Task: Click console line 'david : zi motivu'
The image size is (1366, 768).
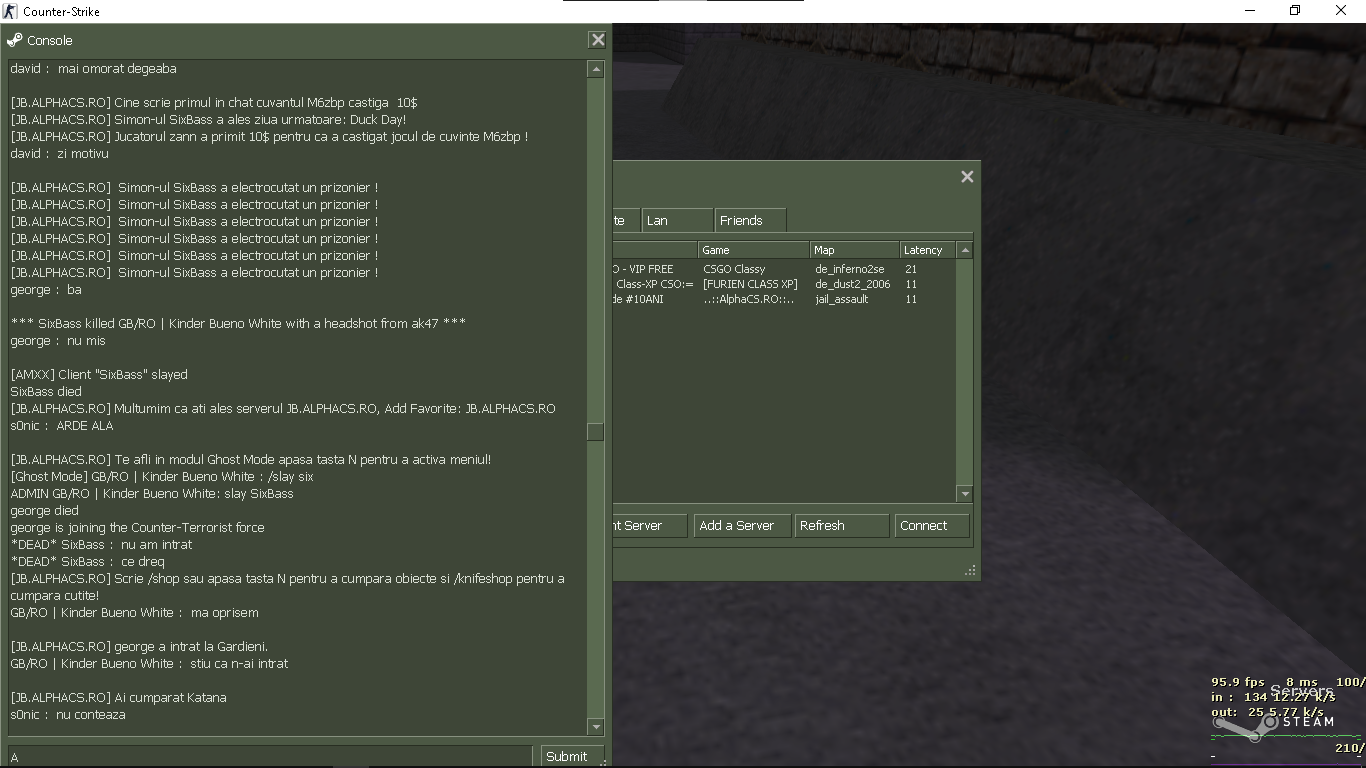Action: (x=60, y=154)
